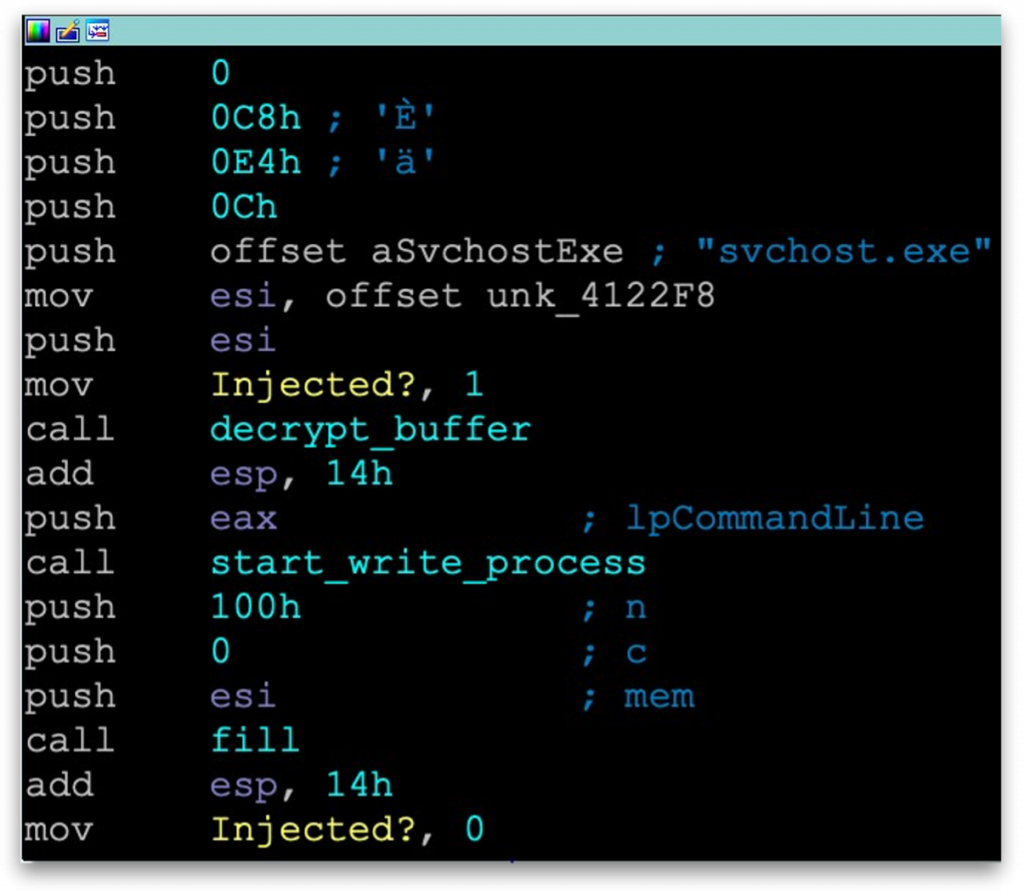Viewport: 1024px width, 896px height.
Task: Follow the decrypt_buffer function call
Action: [x=370, y=429]
